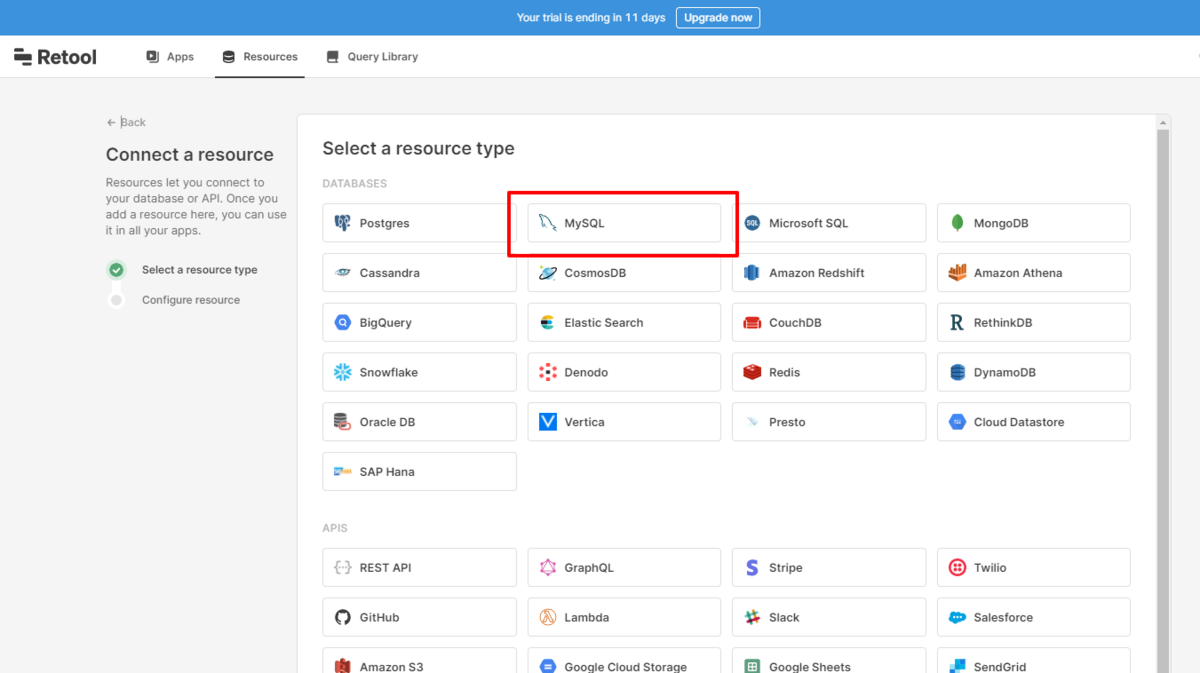Screen dimensions: 1200x673
Task: Click the Redis cube icon
Action: (x=752, y=372)
